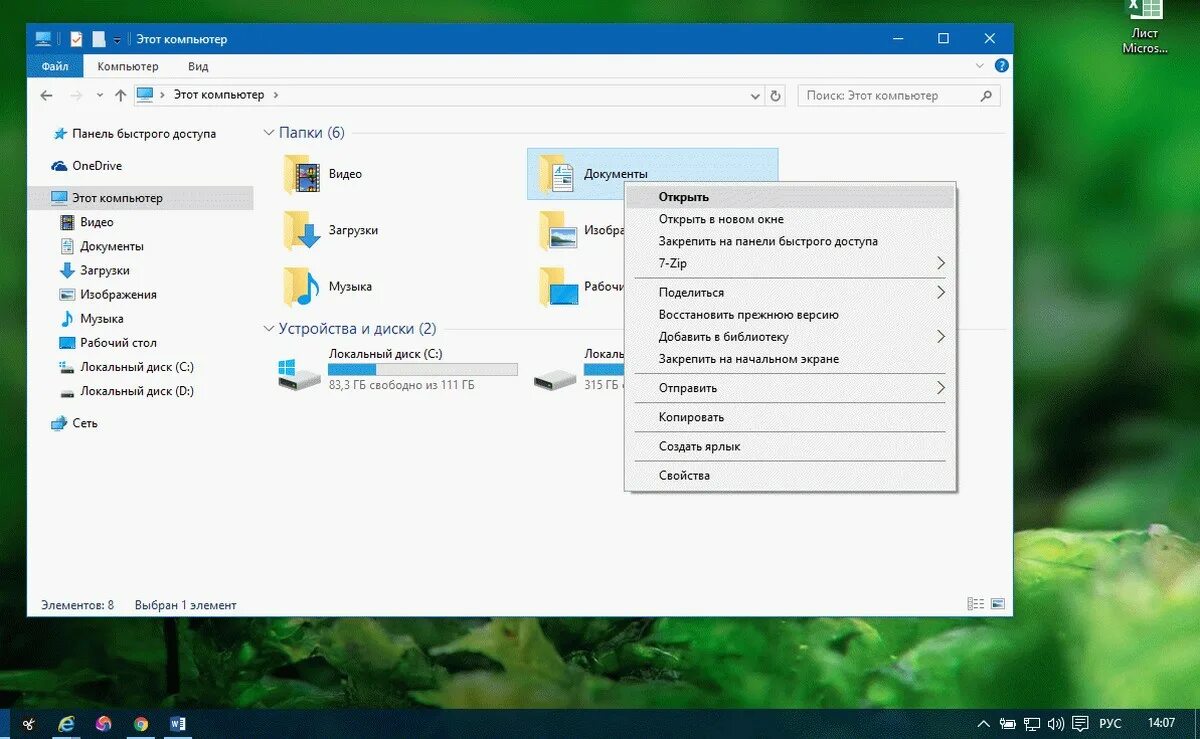
Task: Choose Закрепить на начальном экране
Action: tap(790, 359)
